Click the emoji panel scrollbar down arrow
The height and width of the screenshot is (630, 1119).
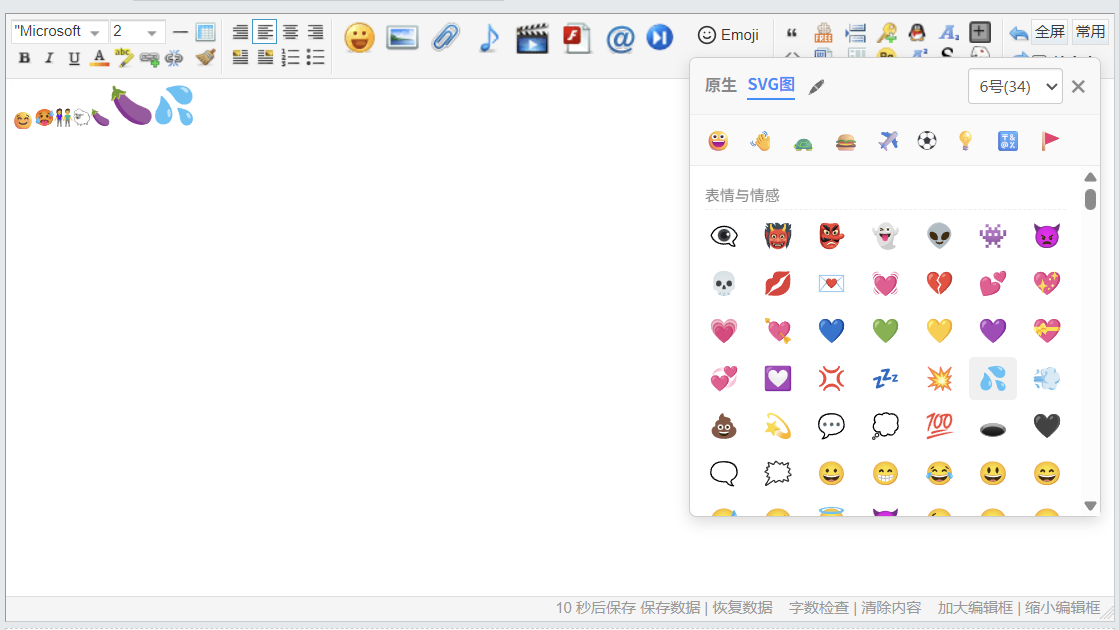pos(1090,506)
